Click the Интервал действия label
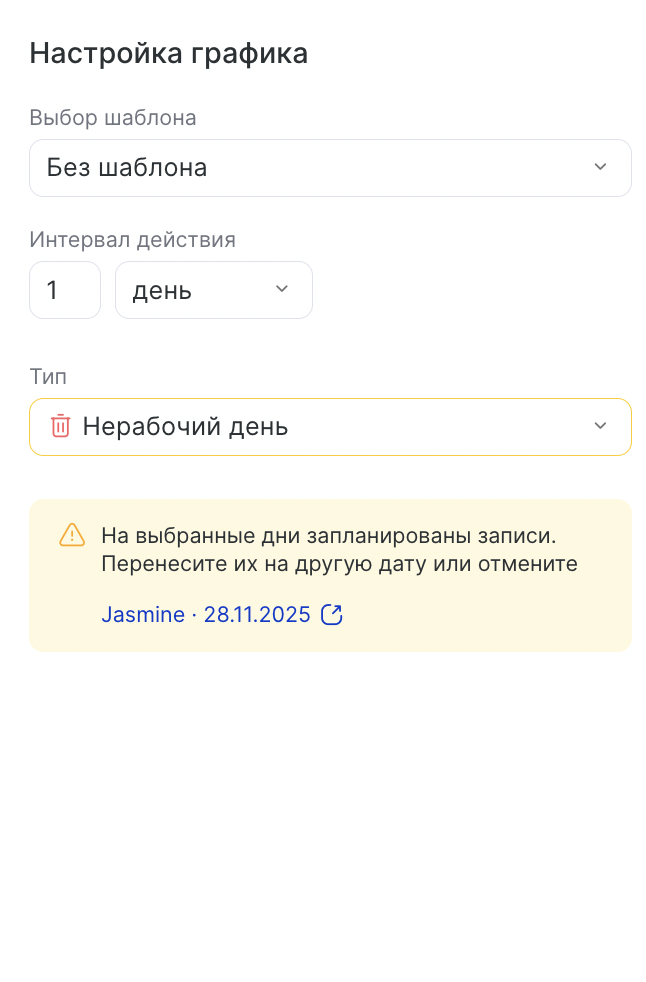Image resolution: width=646 pixels, height=982 pixels. coord(132,240)
